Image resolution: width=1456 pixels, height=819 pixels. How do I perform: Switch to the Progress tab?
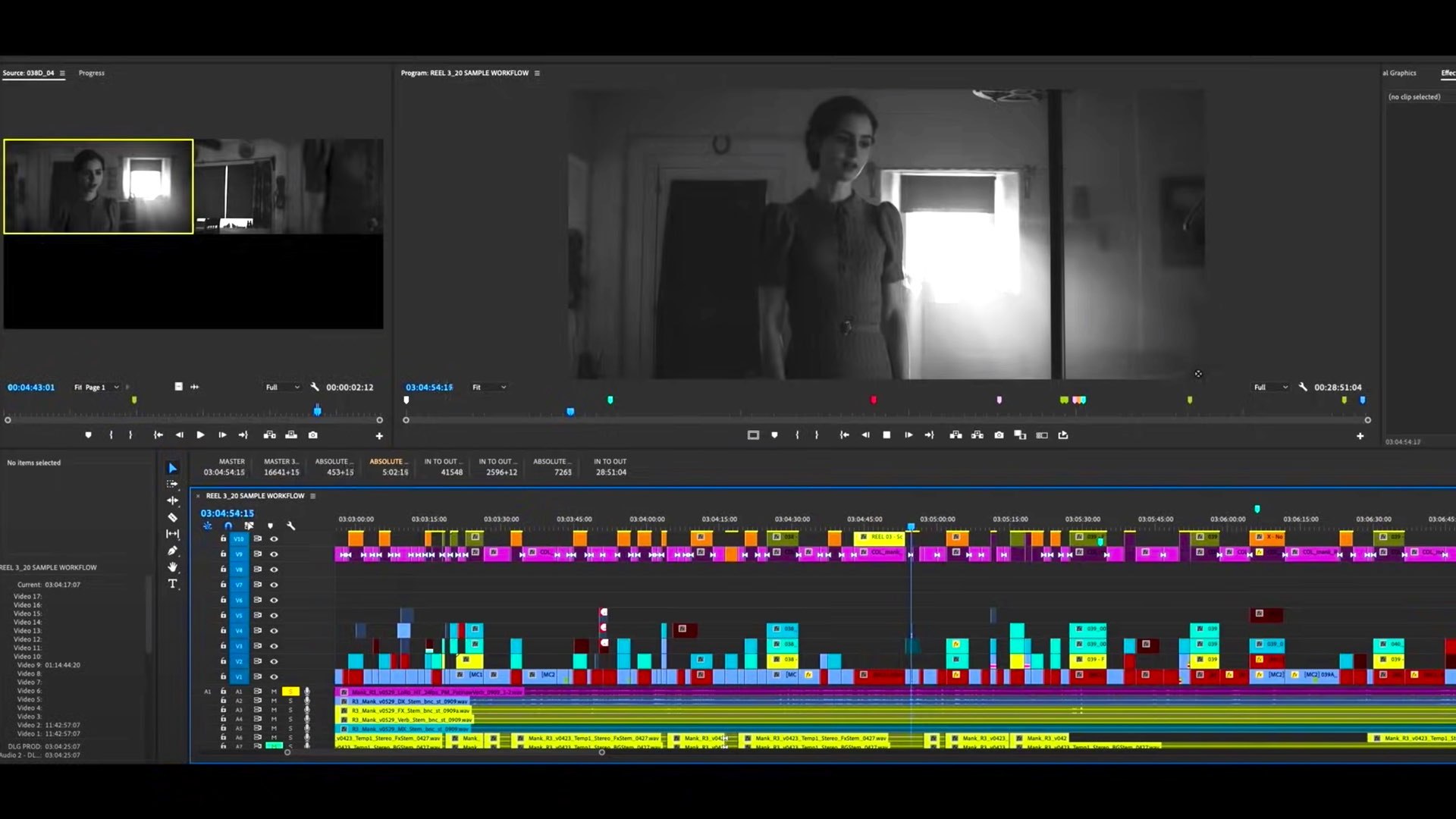[91, 74]
